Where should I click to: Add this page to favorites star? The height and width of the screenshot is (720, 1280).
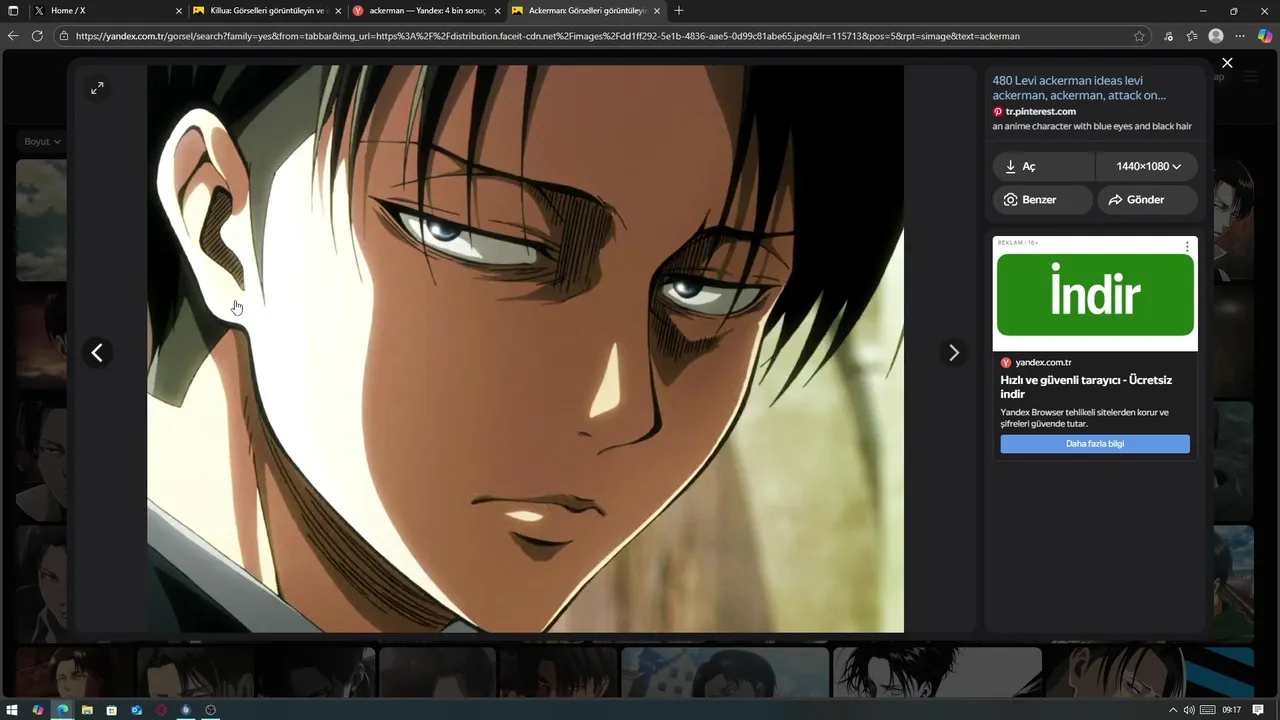[x=1139, y=36]
